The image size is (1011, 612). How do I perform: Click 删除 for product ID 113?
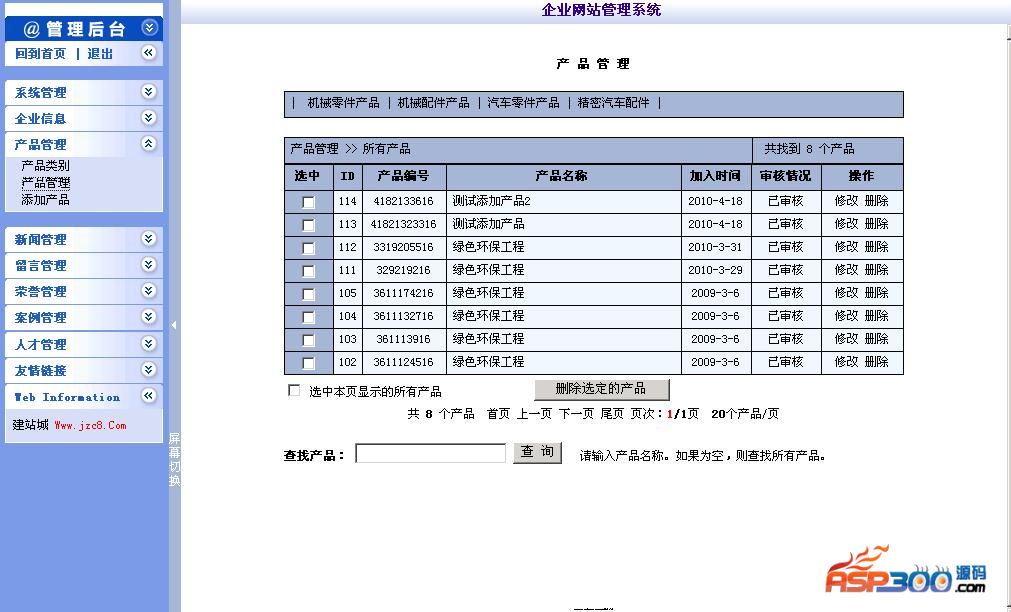pyautogui.click(x=876, y=224)
